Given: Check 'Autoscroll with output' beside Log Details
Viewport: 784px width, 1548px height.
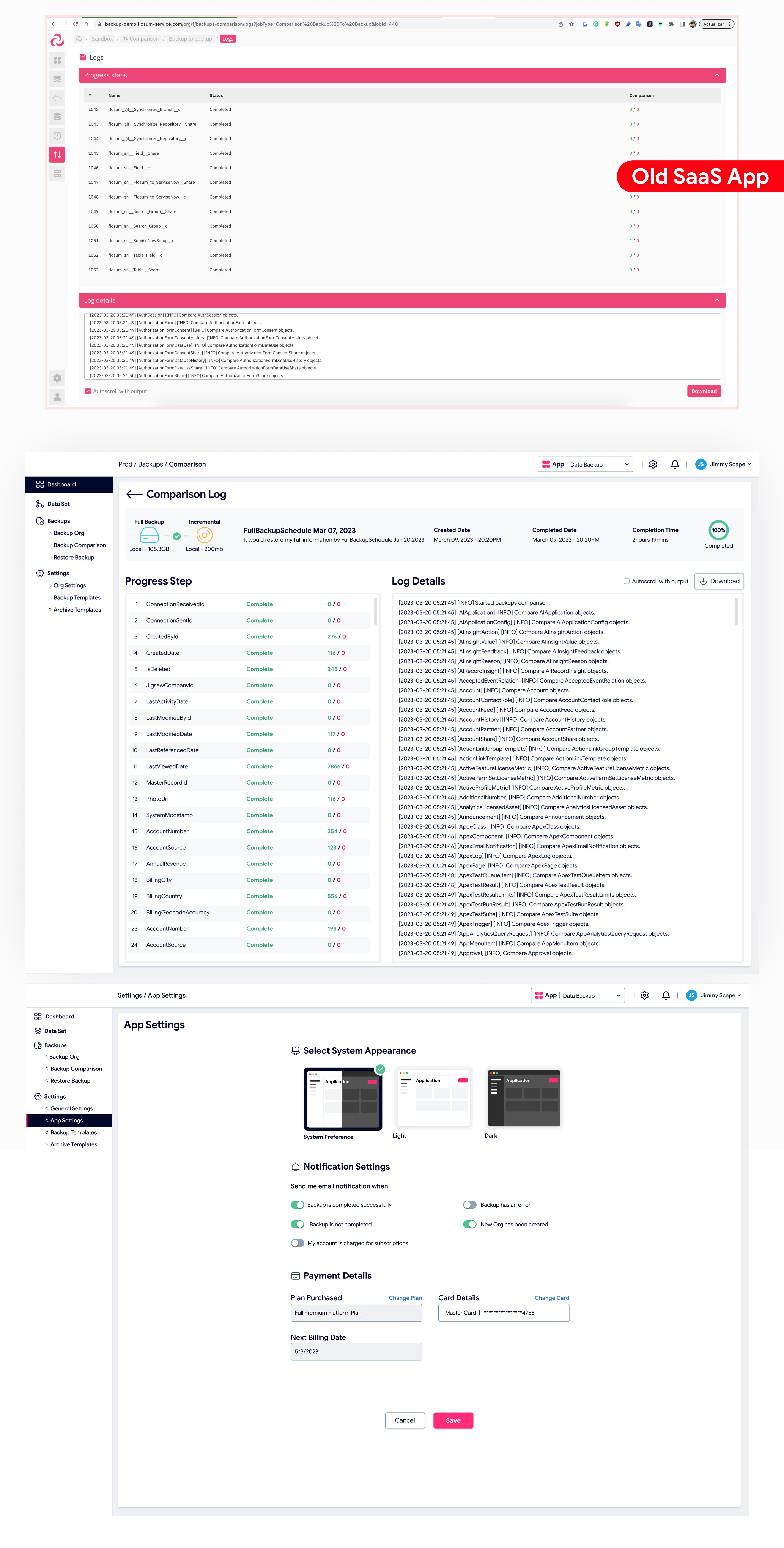Looking at the screenshot, I should point(627,581).
